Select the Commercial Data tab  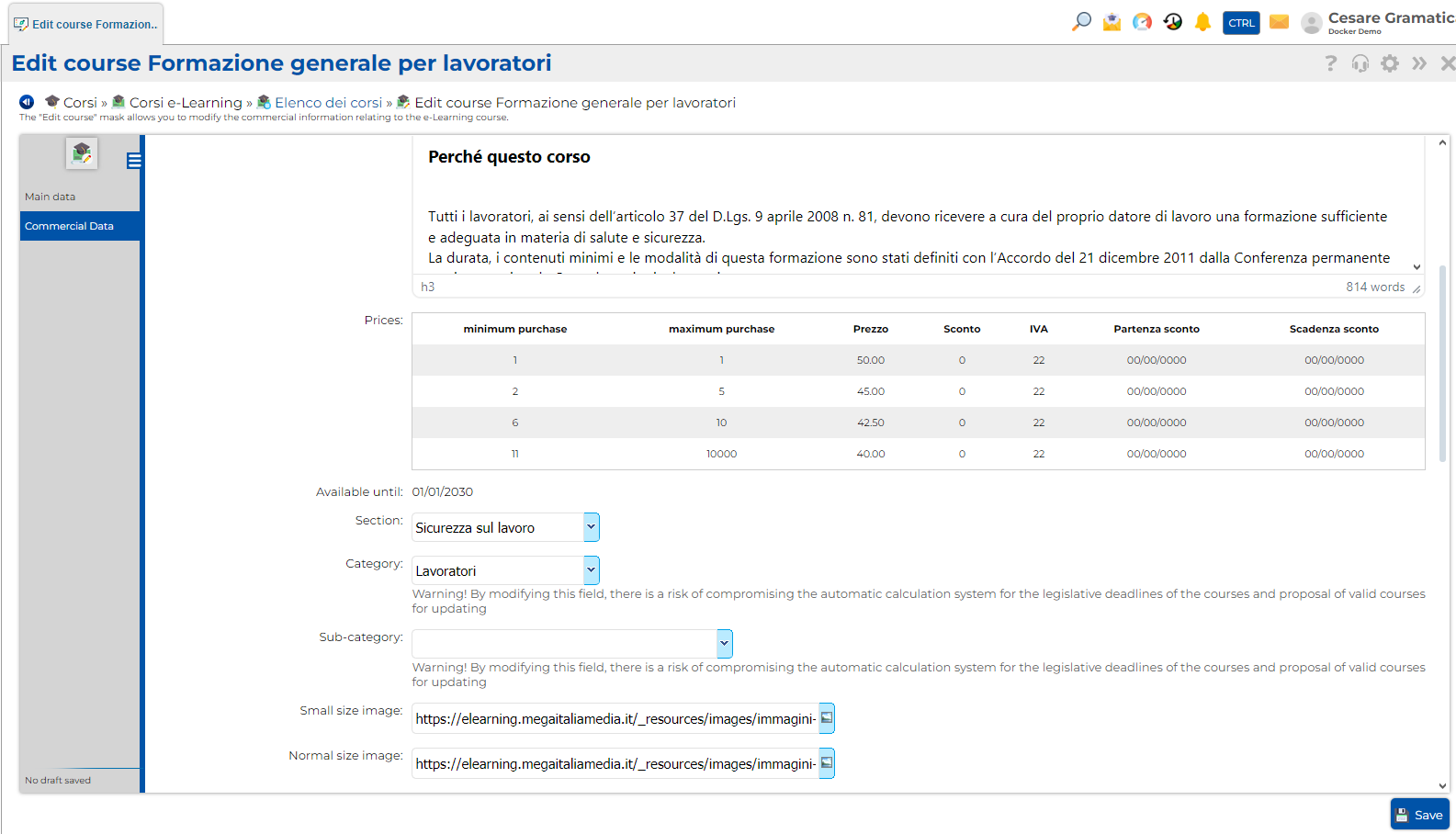click(70, 226)
